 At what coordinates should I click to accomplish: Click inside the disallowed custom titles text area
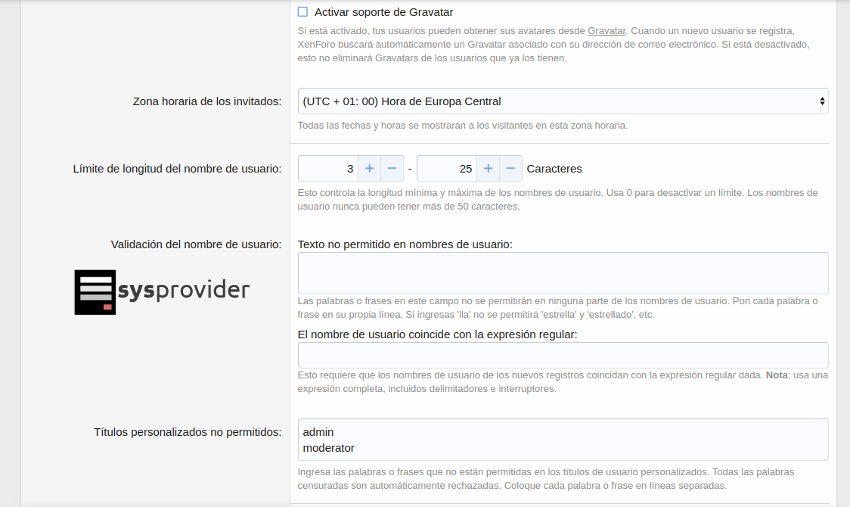tap(563, 439)
